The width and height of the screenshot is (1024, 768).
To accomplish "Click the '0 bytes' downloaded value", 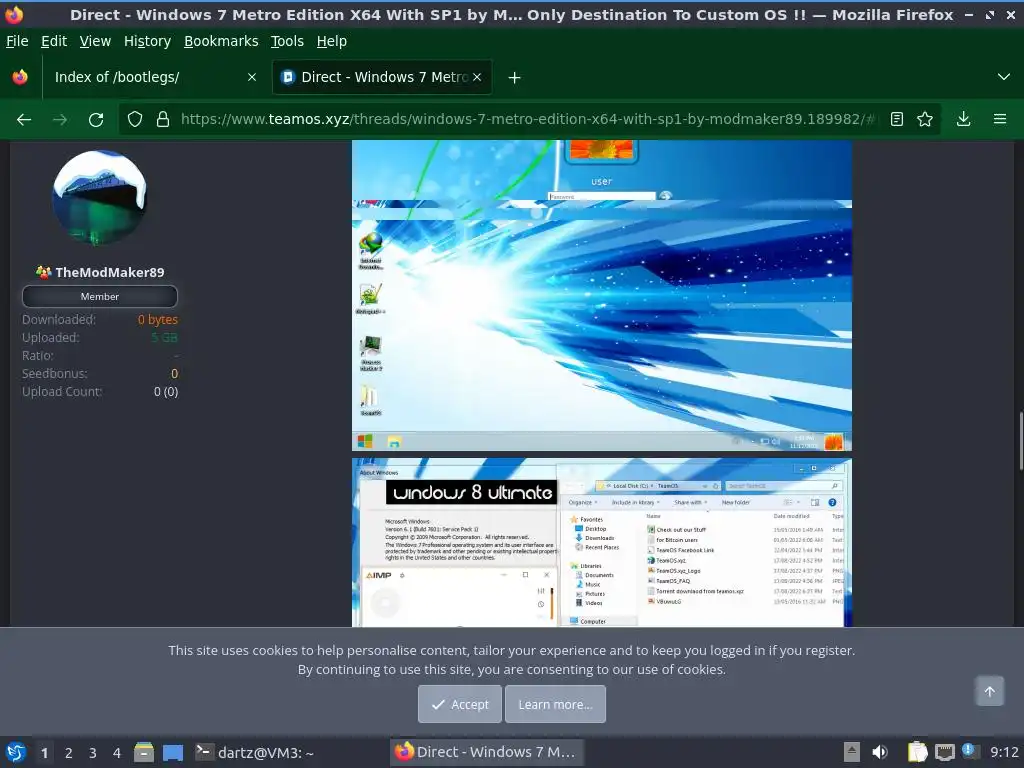I will click(x=157, y=319).
